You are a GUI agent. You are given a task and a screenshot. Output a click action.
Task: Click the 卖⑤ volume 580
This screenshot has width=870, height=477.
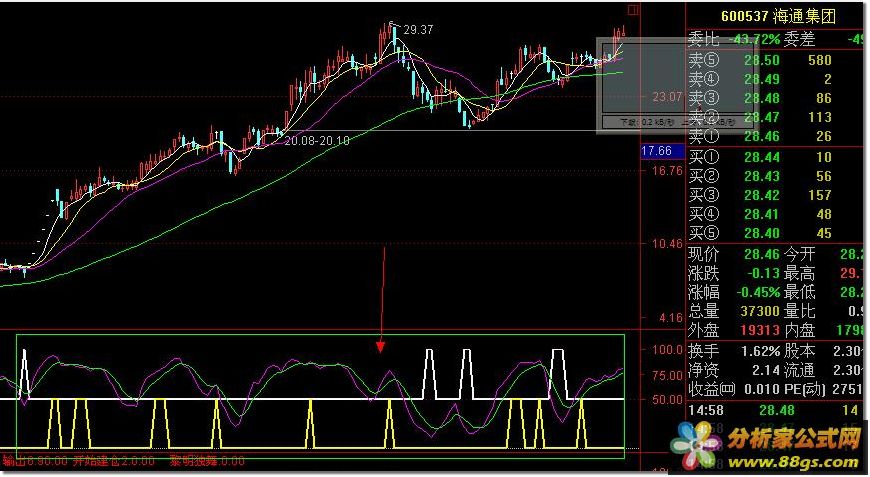(x=820, y=60)
